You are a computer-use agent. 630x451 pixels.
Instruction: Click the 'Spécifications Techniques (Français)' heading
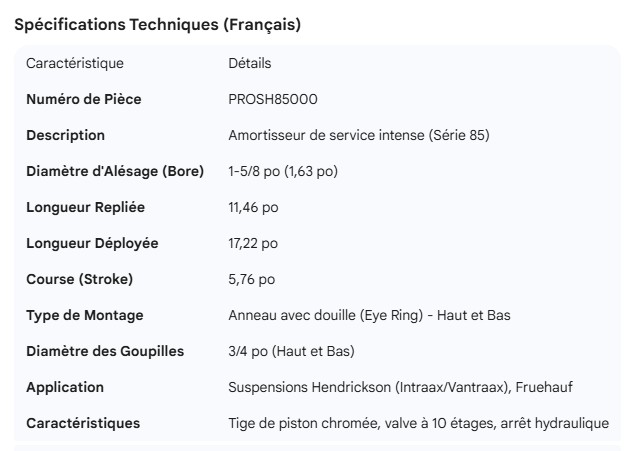coord(158,24)
